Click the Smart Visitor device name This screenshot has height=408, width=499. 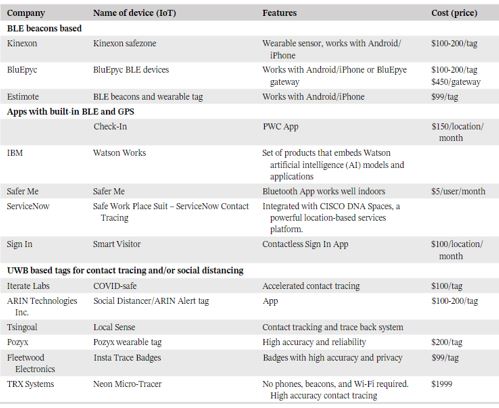tap(117, 244)
